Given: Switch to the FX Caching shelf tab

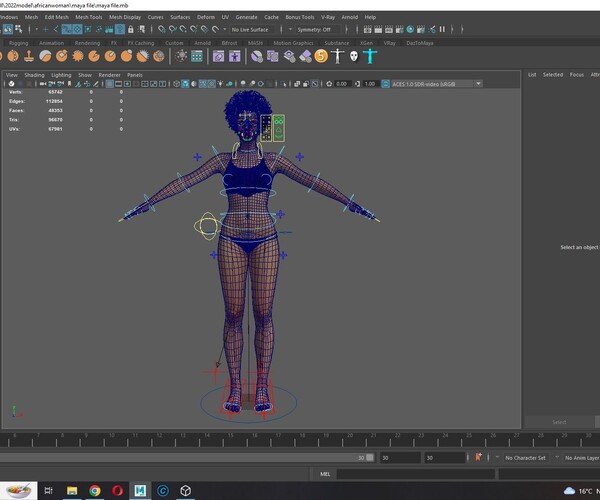Looking at the screenshot, I should click(140, 43).
